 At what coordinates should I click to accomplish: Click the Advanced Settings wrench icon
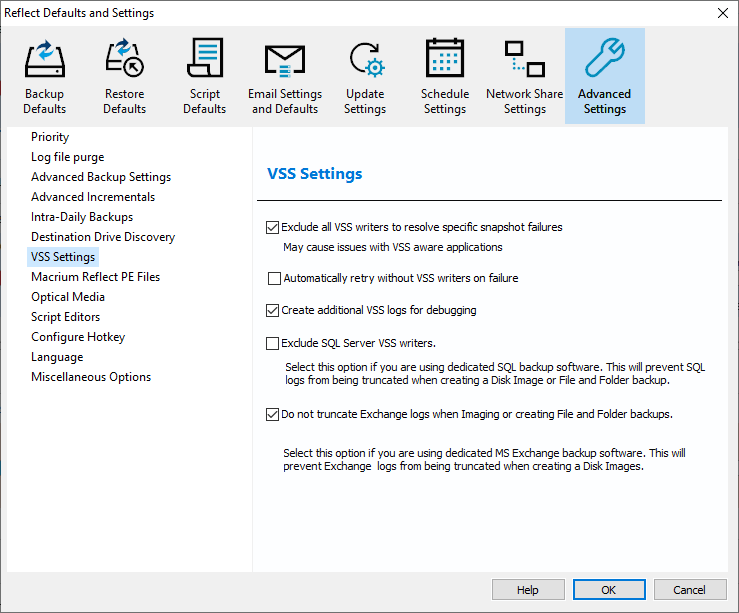point(605,60)
